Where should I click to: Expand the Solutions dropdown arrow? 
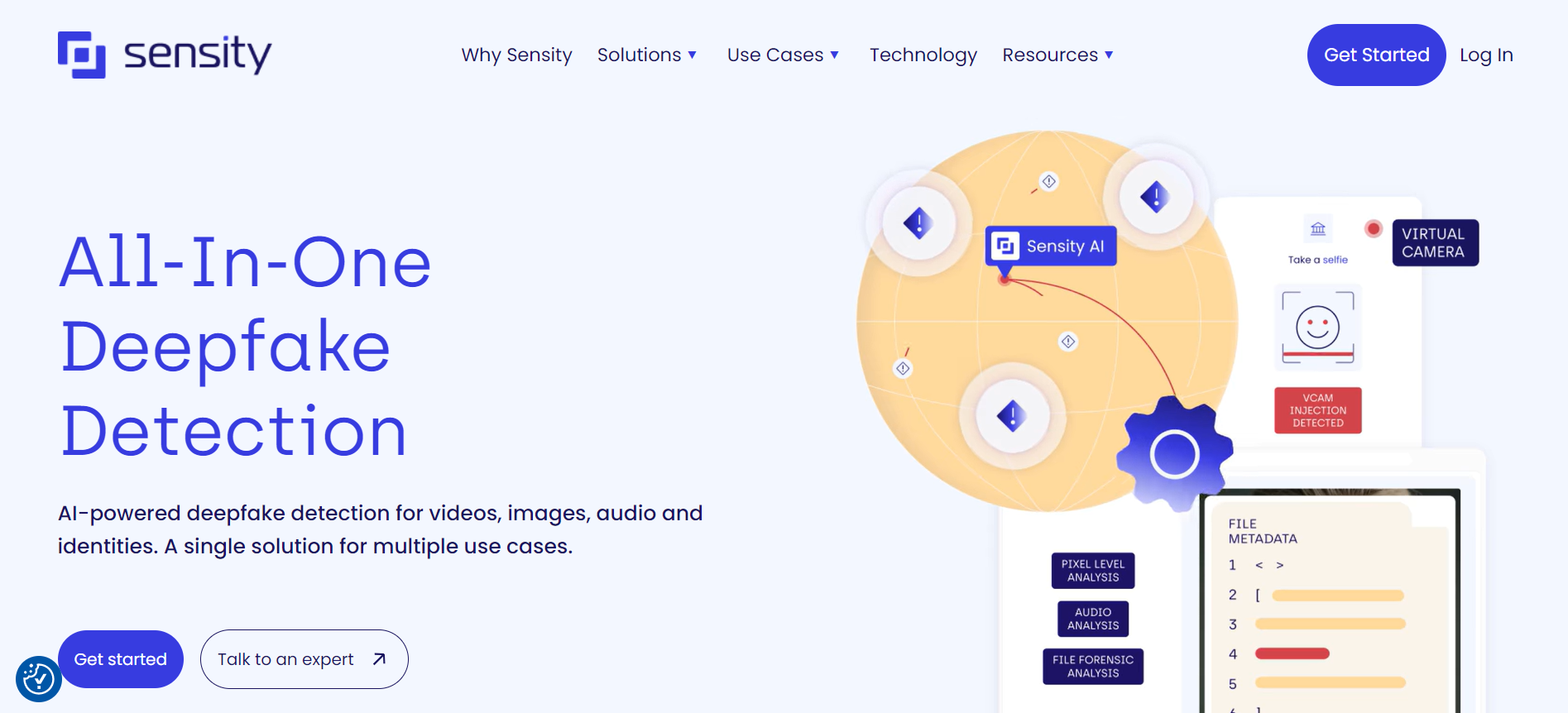[693, 55]
